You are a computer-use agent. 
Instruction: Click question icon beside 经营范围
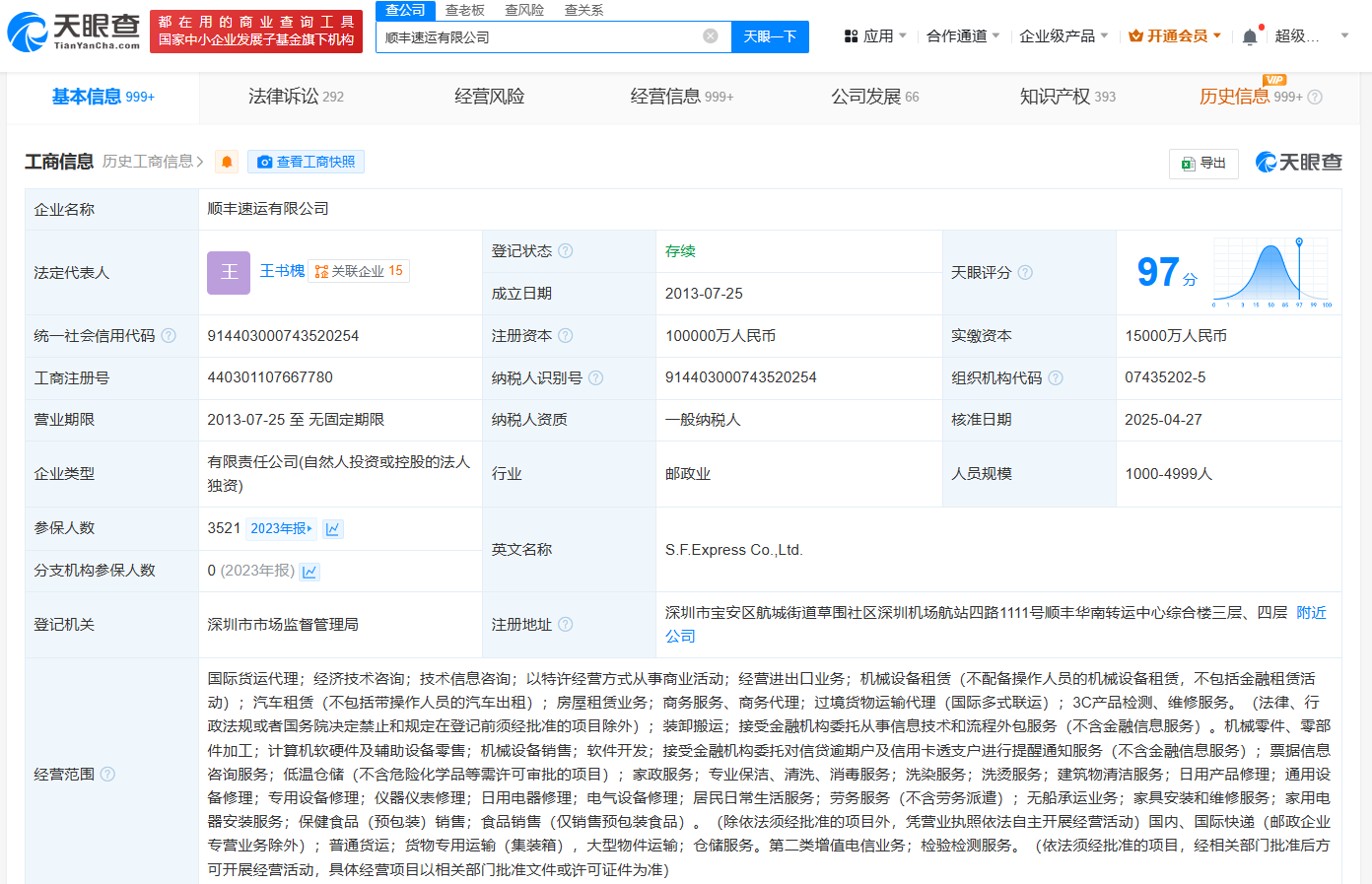[107, 775]
